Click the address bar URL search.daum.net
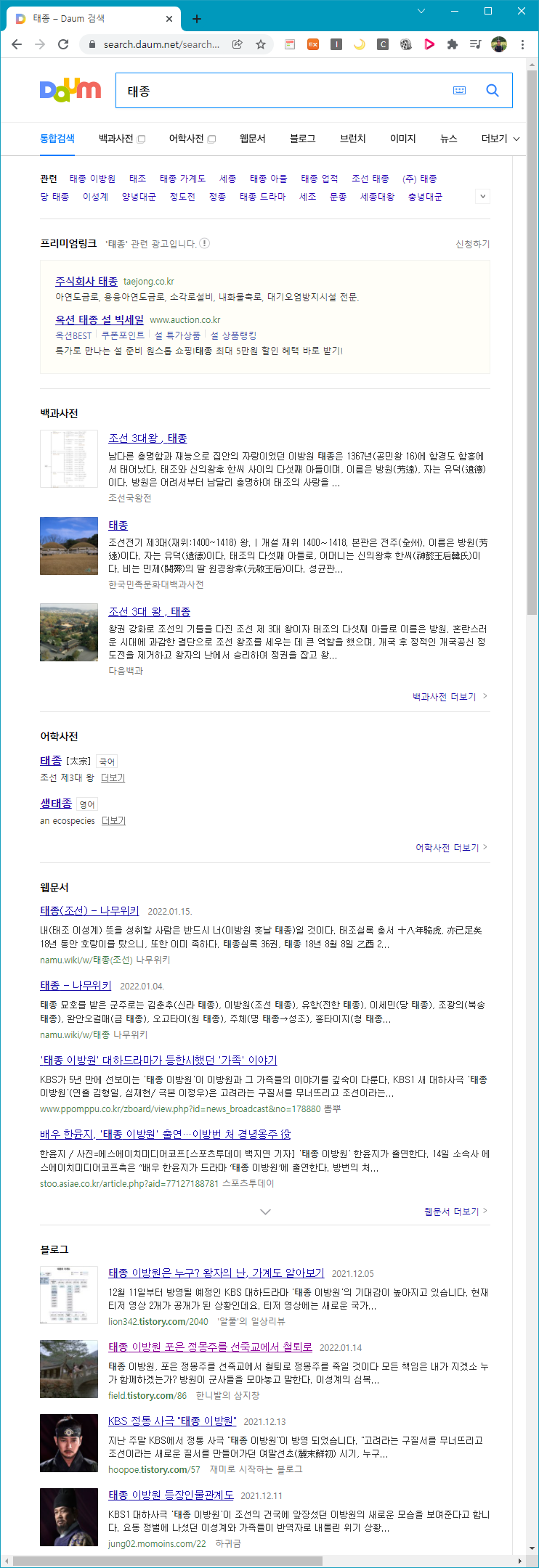The height and width of the screenshot is (1568, 539). pos(161,44)
